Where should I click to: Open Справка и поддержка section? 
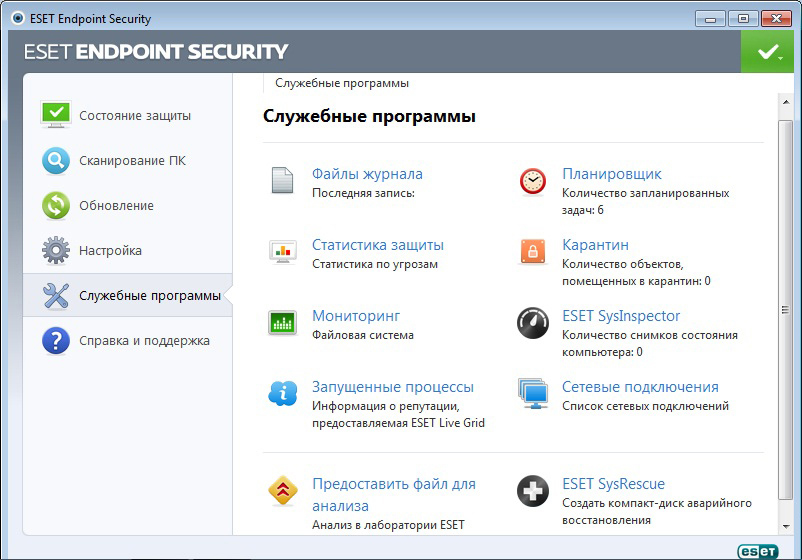(144, 340)
